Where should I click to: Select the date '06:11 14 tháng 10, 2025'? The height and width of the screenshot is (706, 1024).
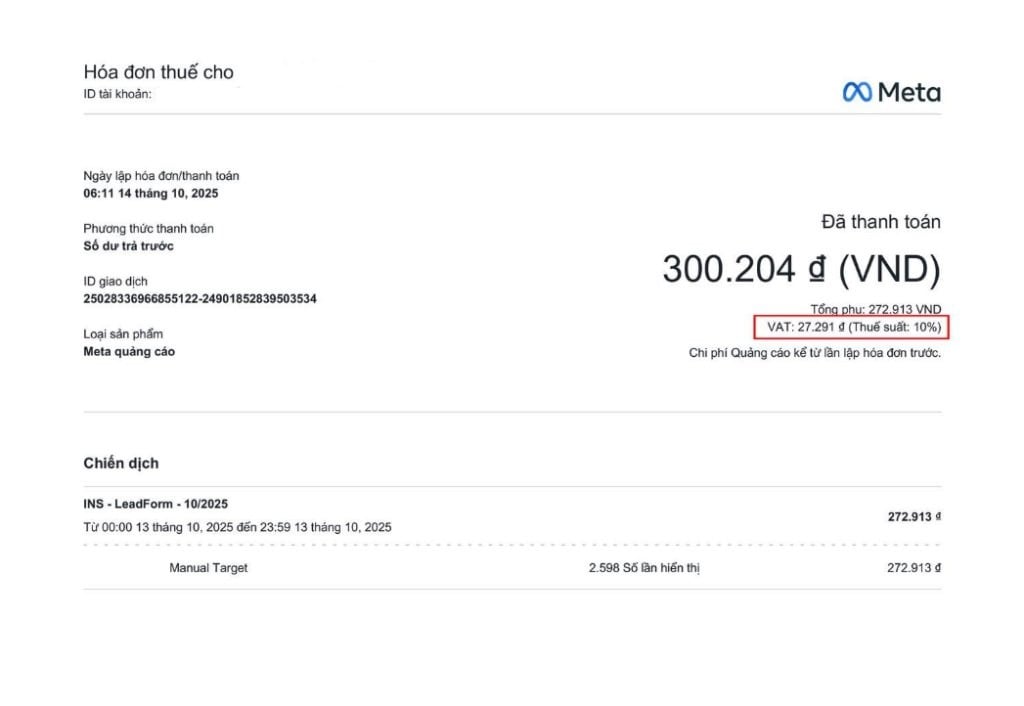[151, 193]
